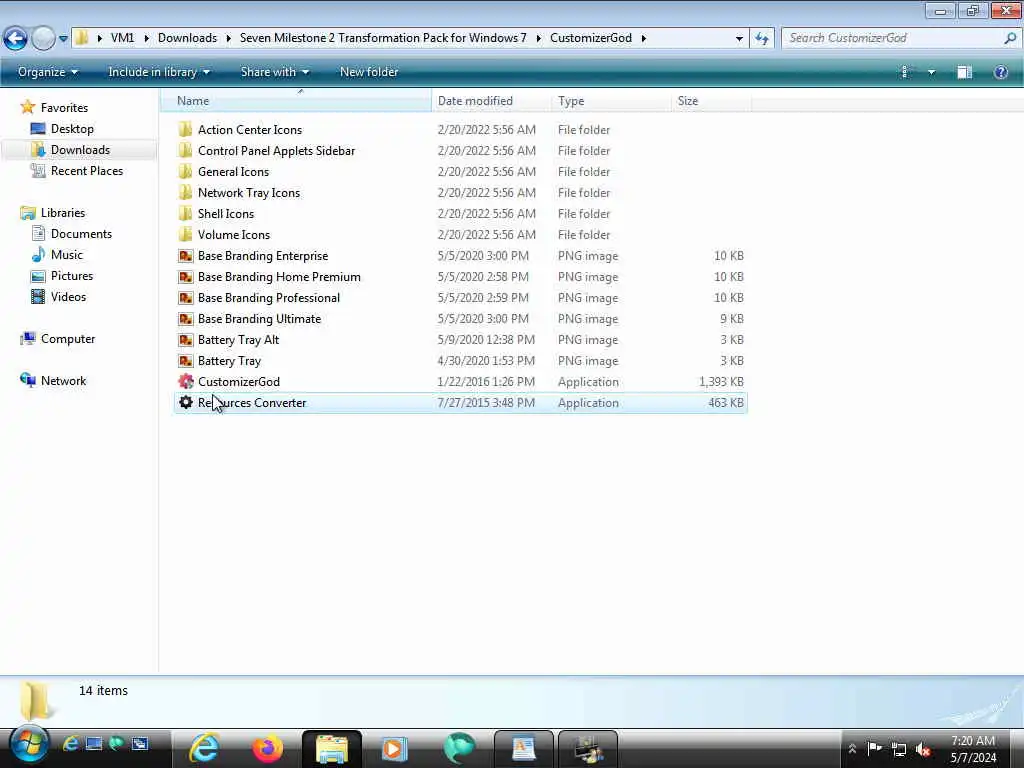
Task: Select the Battery Tray Alt file name
Action: [x=238, y=340]
